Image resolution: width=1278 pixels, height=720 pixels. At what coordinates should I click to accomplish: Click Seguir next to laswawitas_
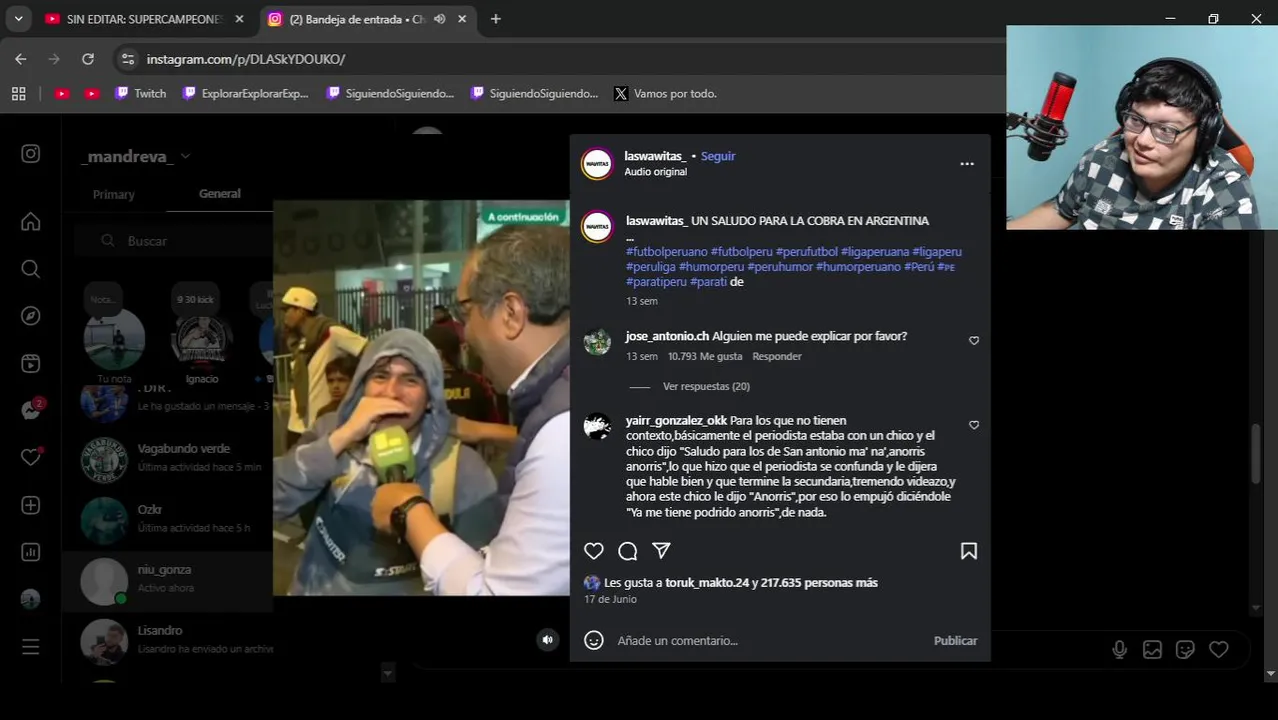(718, 156)
